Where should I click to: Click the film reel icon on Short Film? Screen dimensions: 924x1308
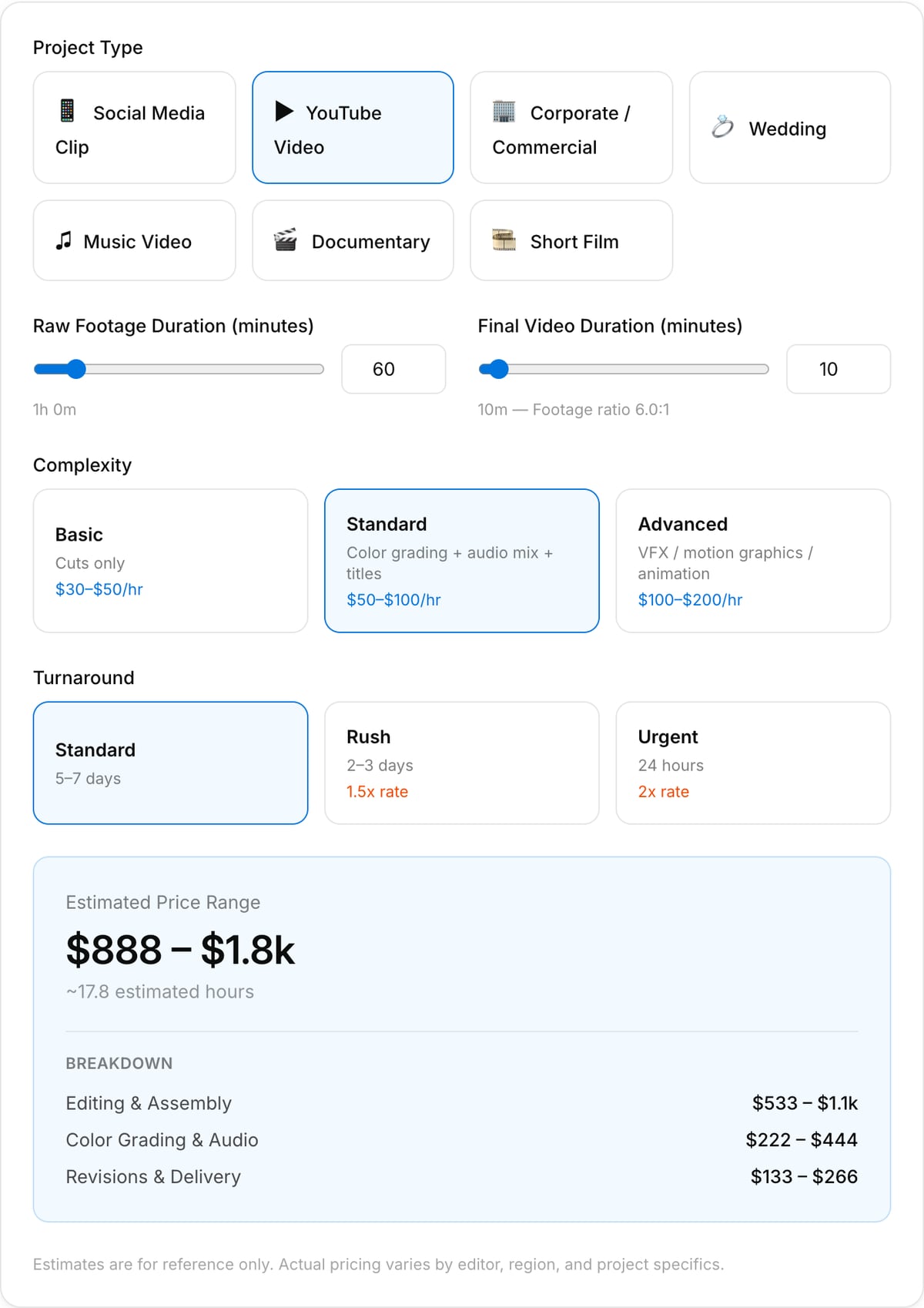(x=504, y=240)
